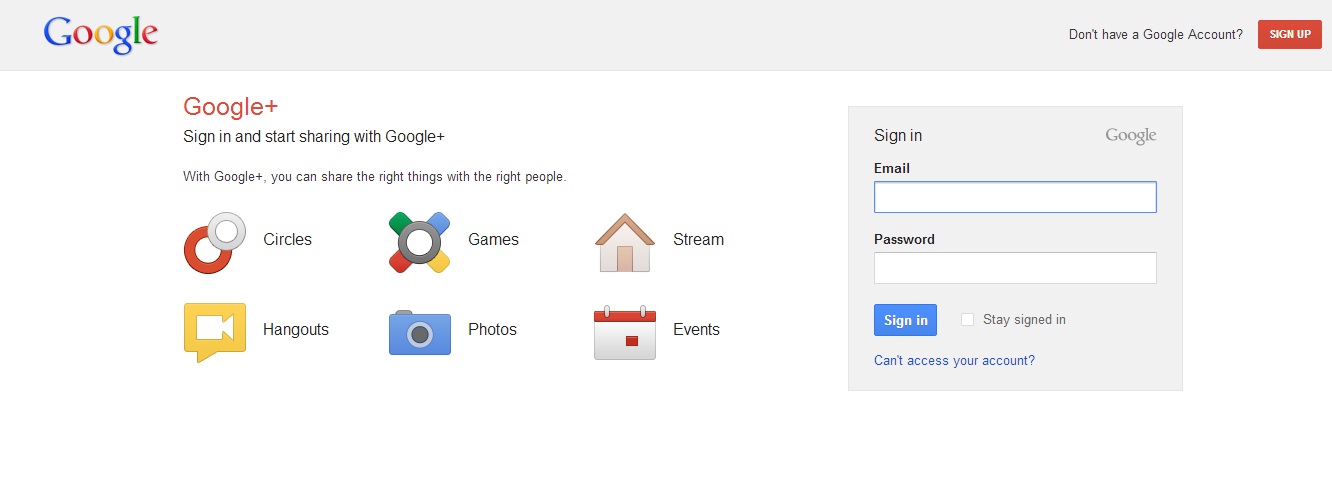Viewport: 1332px width, 491px height.
Task: Click the Circles feature icon
Action: pos(215,242)
